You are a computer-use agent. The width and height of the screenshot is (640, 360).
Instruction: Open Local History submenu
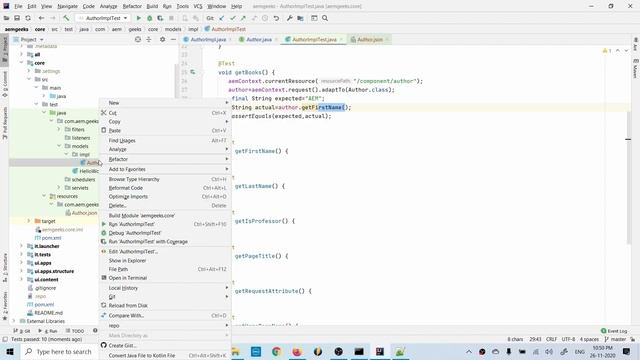pyautogui.click(x=165, y=288)
